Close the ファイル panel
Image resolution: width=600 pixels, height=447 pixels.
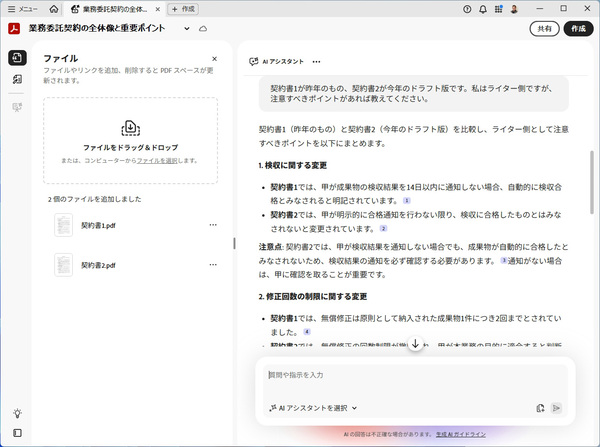[214, 59]
